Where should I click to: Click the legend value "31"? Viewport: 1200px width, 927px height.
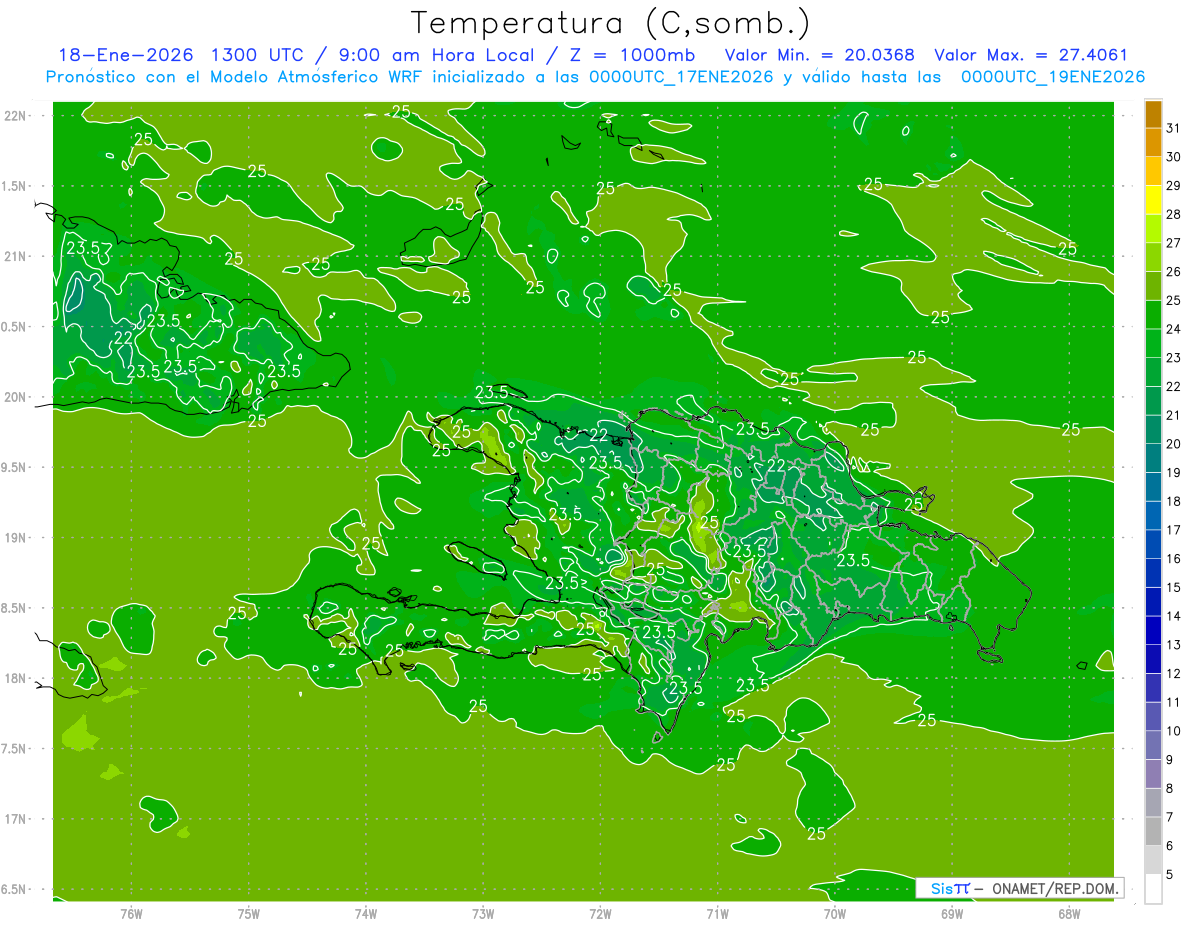tap(1173, 128)
